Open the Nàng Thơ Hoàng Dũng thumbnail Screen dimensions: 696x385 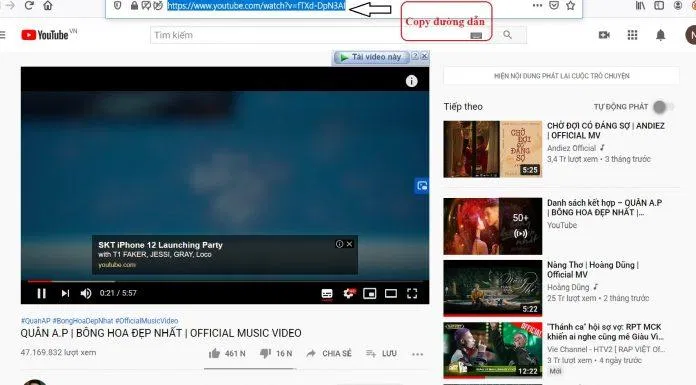click(493, 288)
